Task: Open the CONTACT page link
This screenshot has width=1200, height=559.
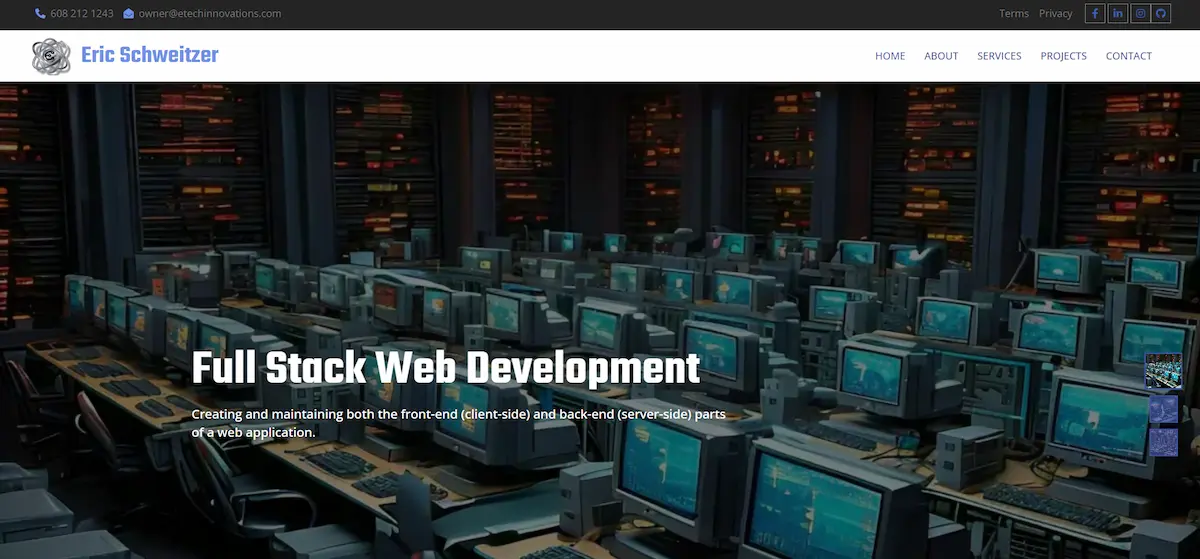Action: (1128, 56)
